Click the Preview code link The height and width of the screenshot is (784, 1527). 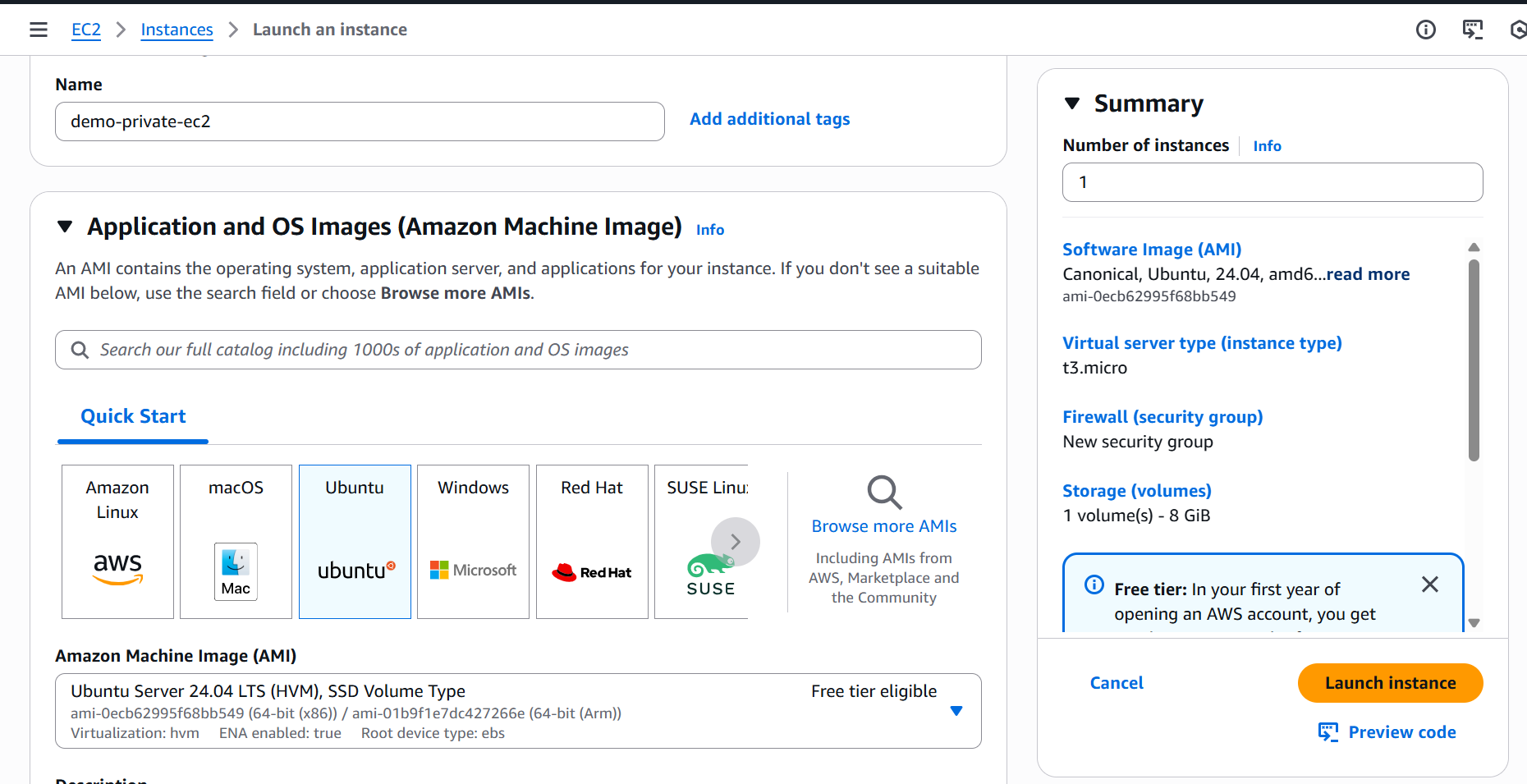pos(1401,732)
